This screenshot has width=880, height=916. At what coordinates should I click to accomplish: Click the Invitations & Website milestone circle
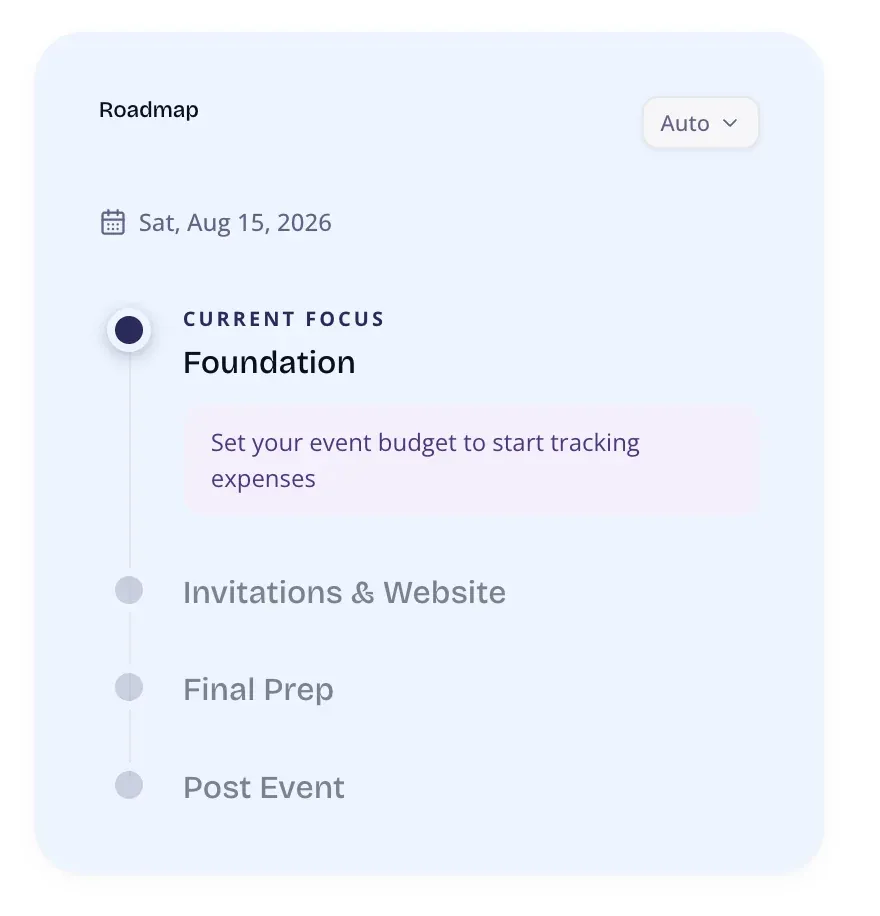(x=128, y=590)
